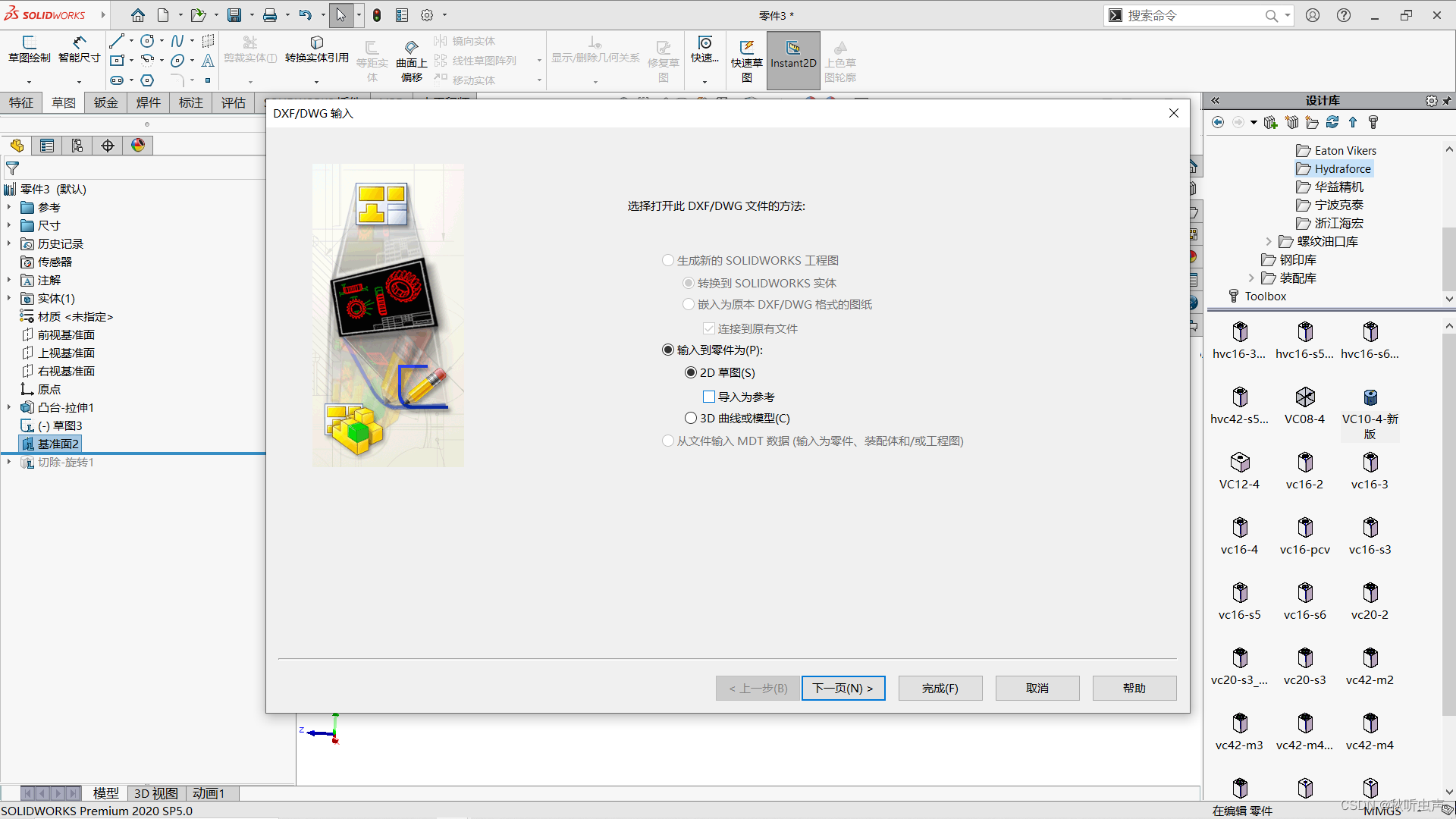Select the 基准面2 tree item
The height and width of the screenshot is (819, 1456).
(51, 444)
